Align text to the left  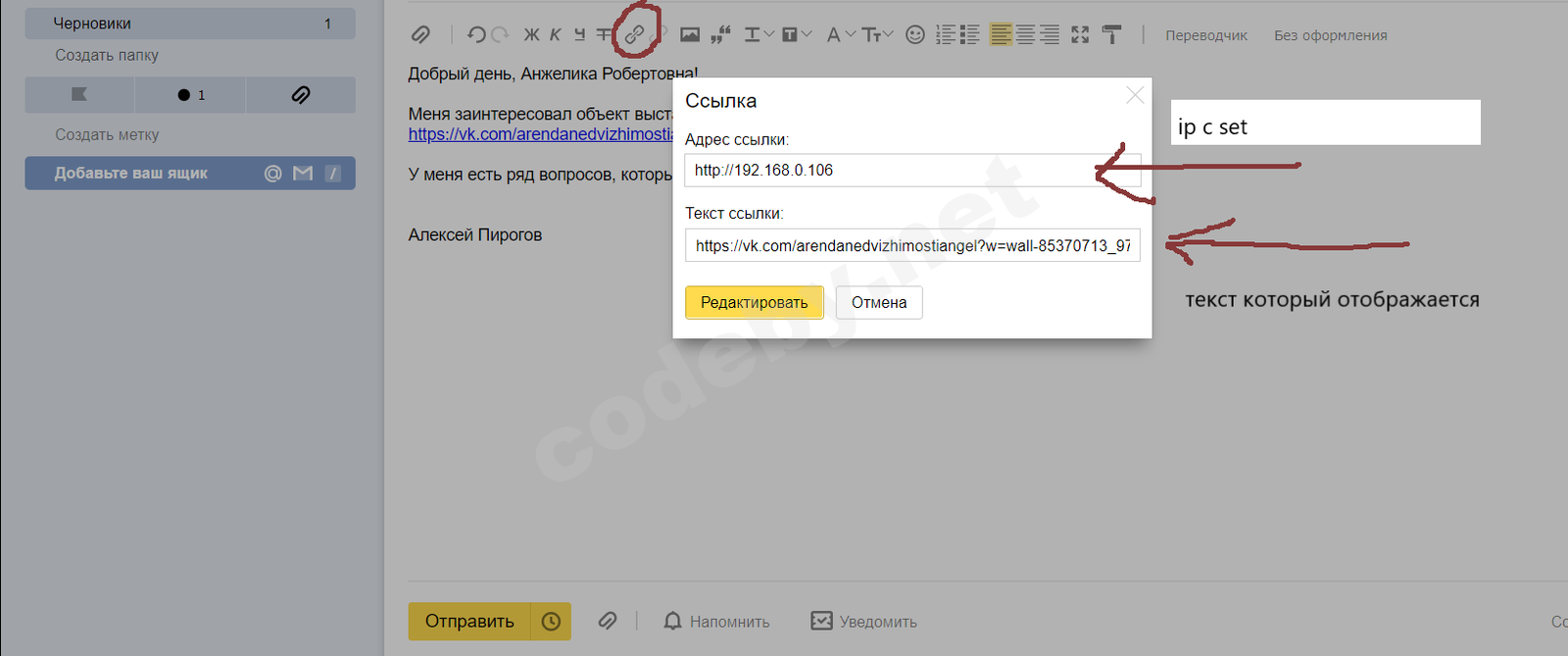tap(1001, 35)
